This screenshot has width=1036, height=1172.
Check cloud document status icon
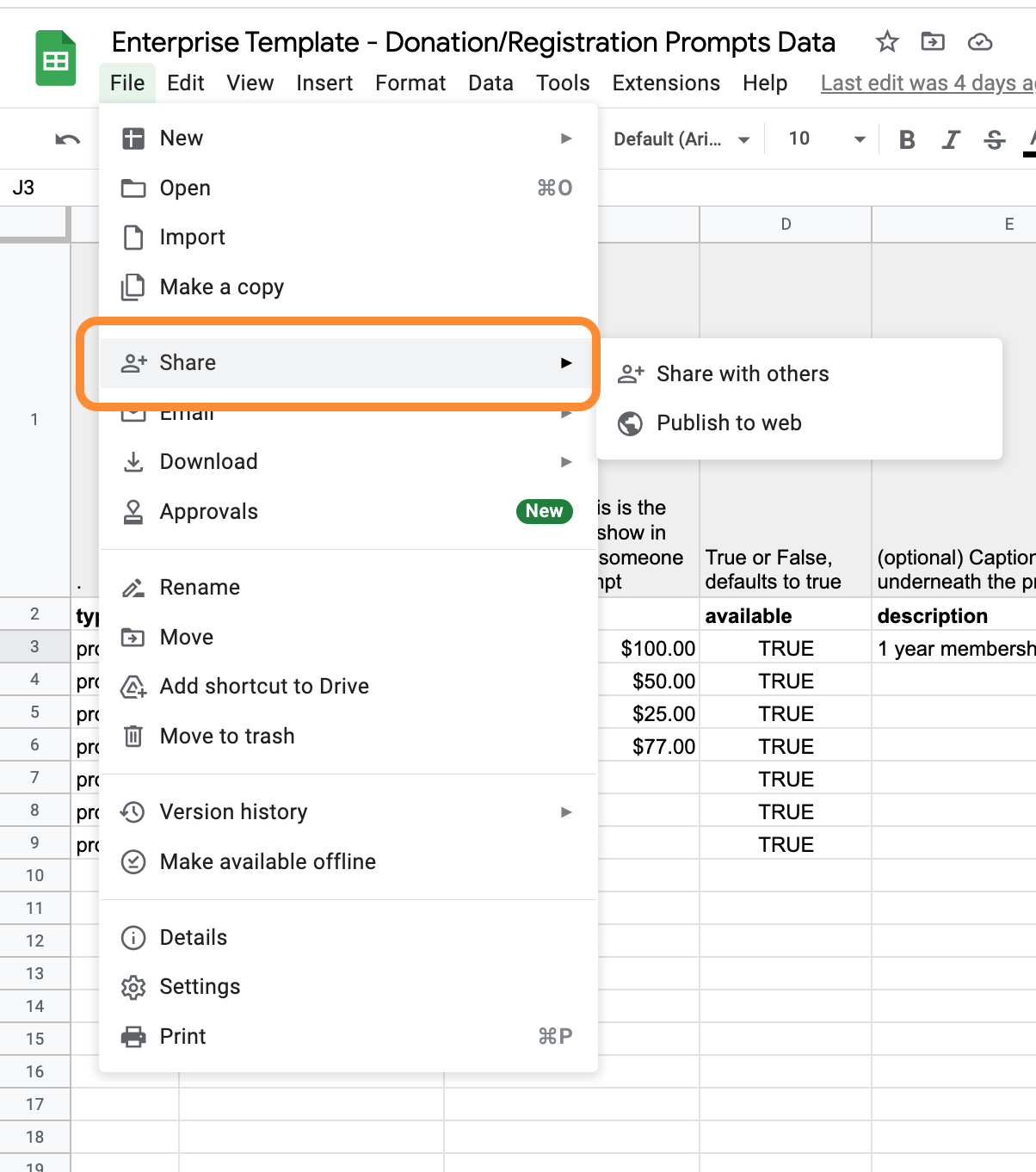[x=980, y=41]
